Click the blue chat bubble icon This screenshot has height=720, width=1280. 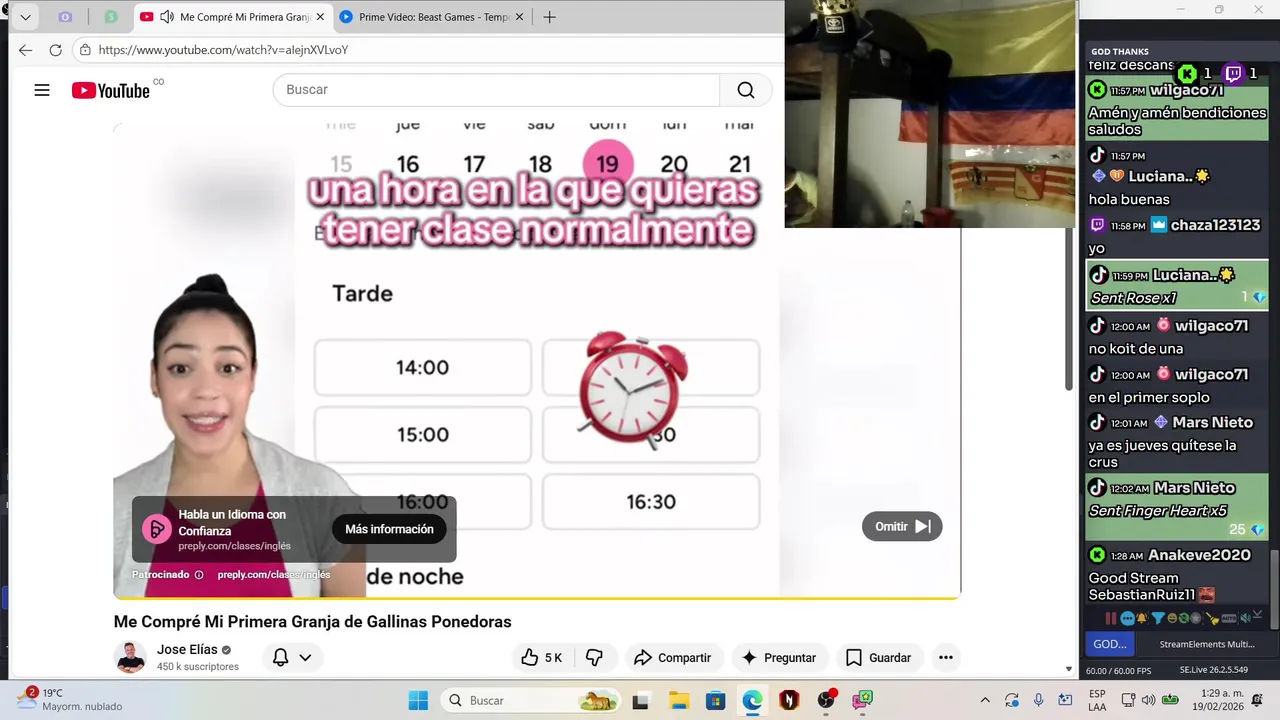click(x=1127, y=618)
